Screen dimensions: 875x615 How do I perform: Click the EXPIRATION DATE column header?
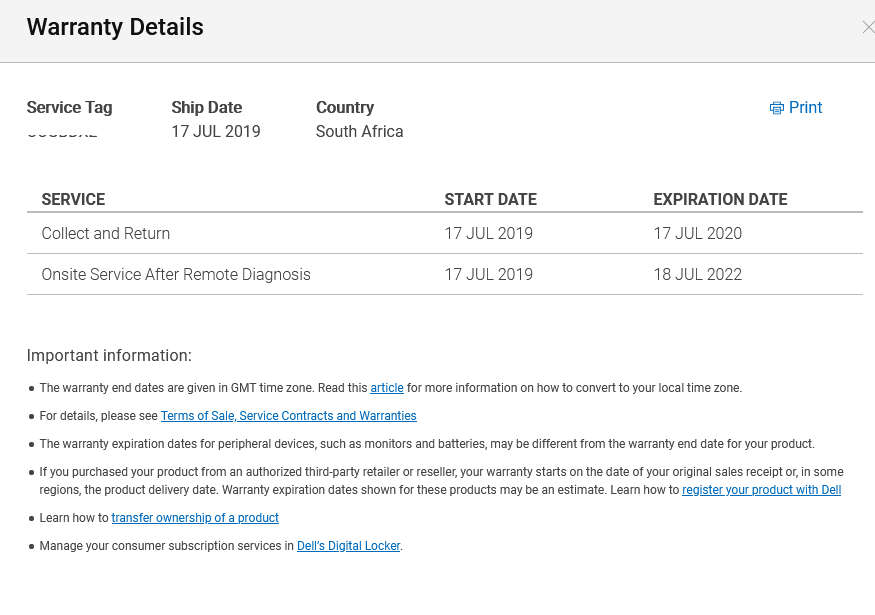[720, 199]
